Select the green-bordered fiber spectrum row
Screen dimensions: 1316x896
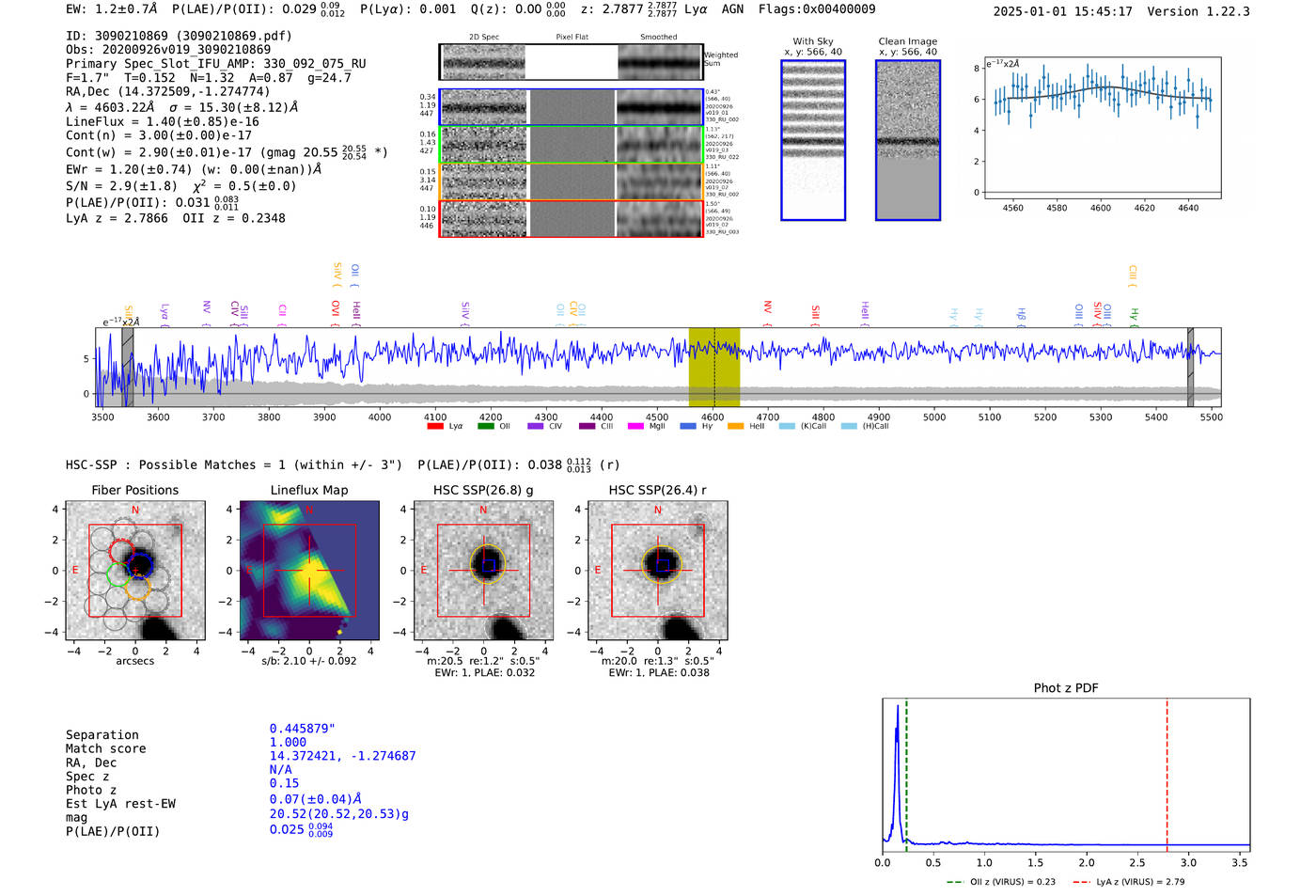click(x=571, y=145)
